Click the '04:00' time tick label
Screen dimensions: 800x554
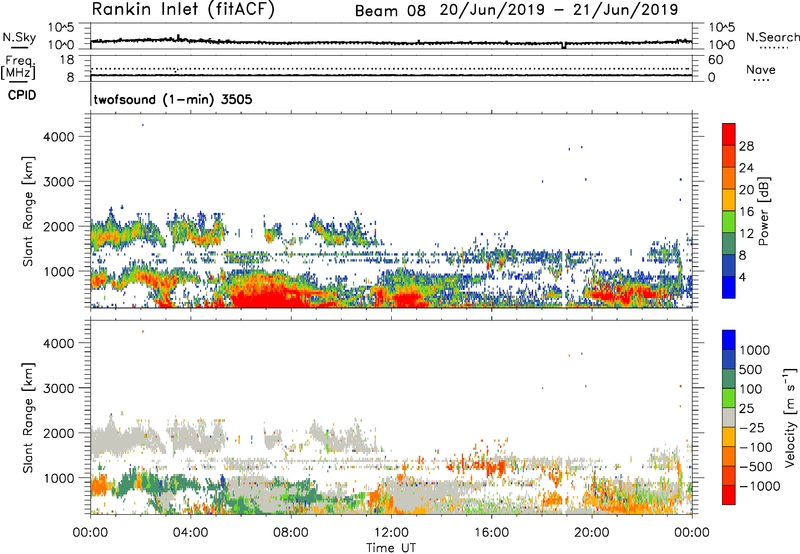point(190,533)
